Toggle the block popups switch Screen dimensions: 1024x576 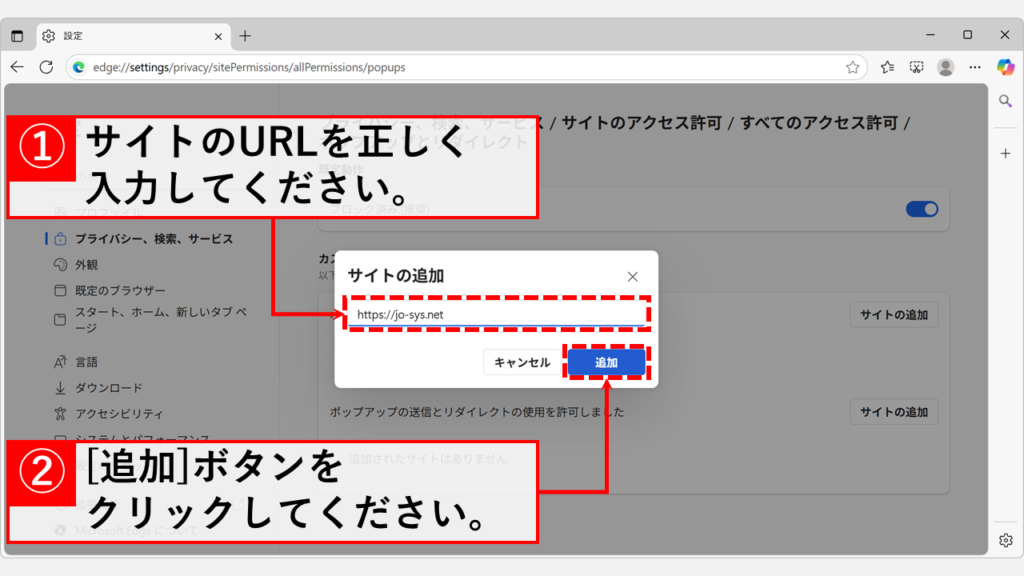pos(922,209)
